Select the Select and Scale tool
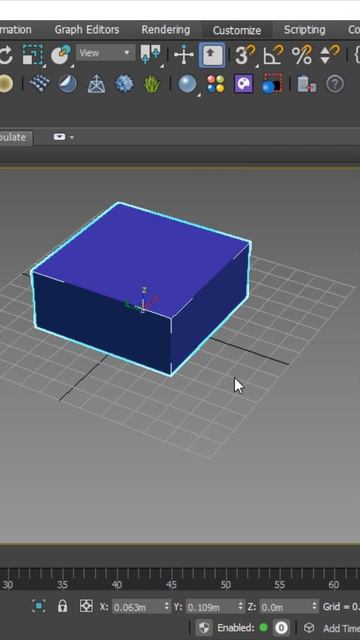 (32, 54)
